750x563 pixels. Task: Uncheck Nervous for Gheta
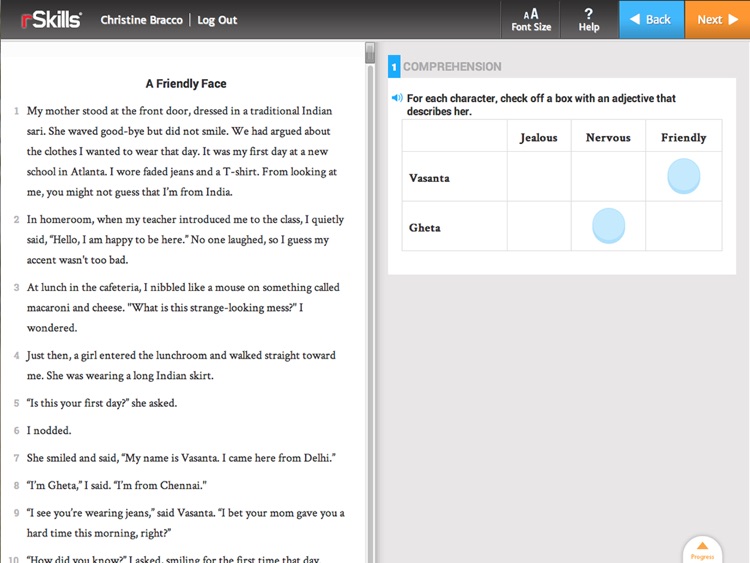pyautogui.click(x=608, y=226)
